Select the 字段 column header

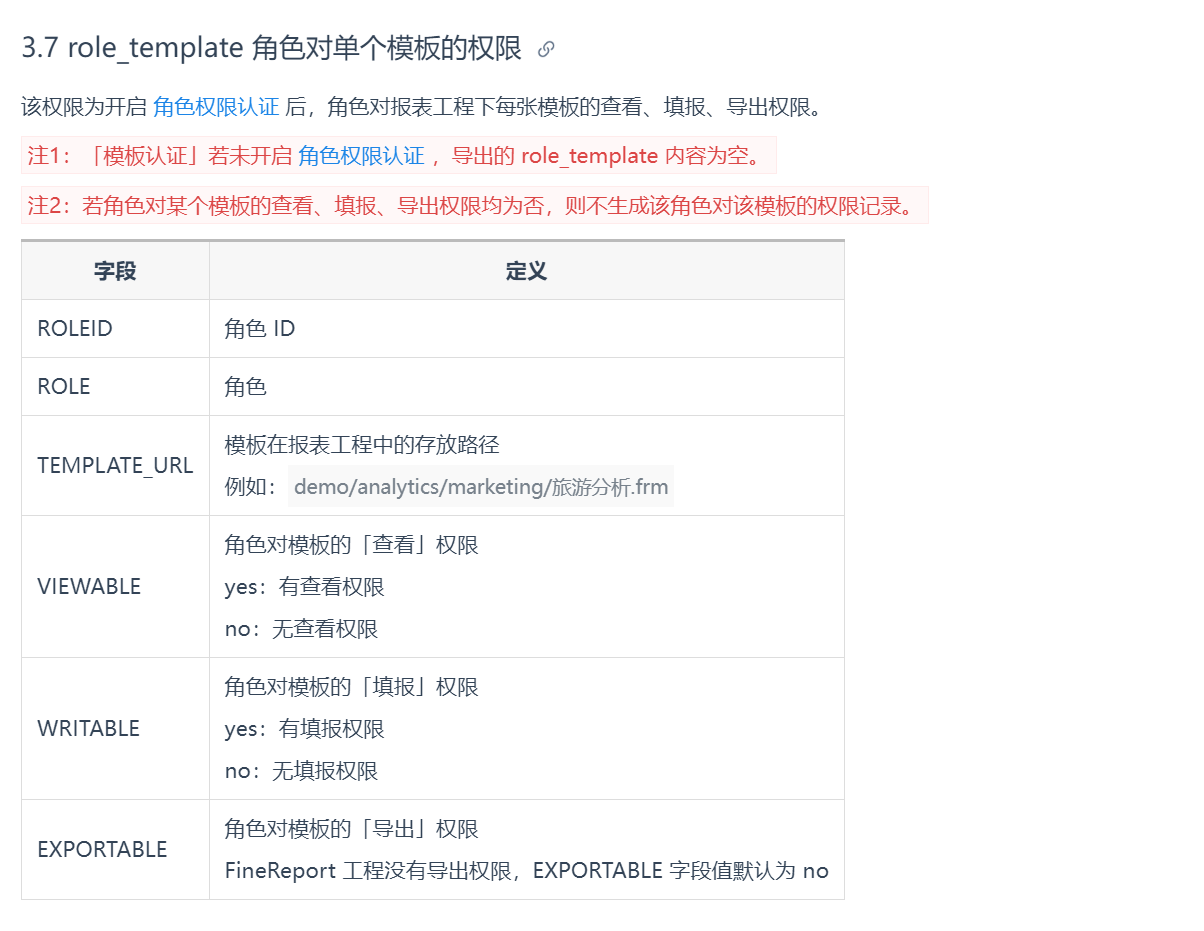[x=115, y=271]
